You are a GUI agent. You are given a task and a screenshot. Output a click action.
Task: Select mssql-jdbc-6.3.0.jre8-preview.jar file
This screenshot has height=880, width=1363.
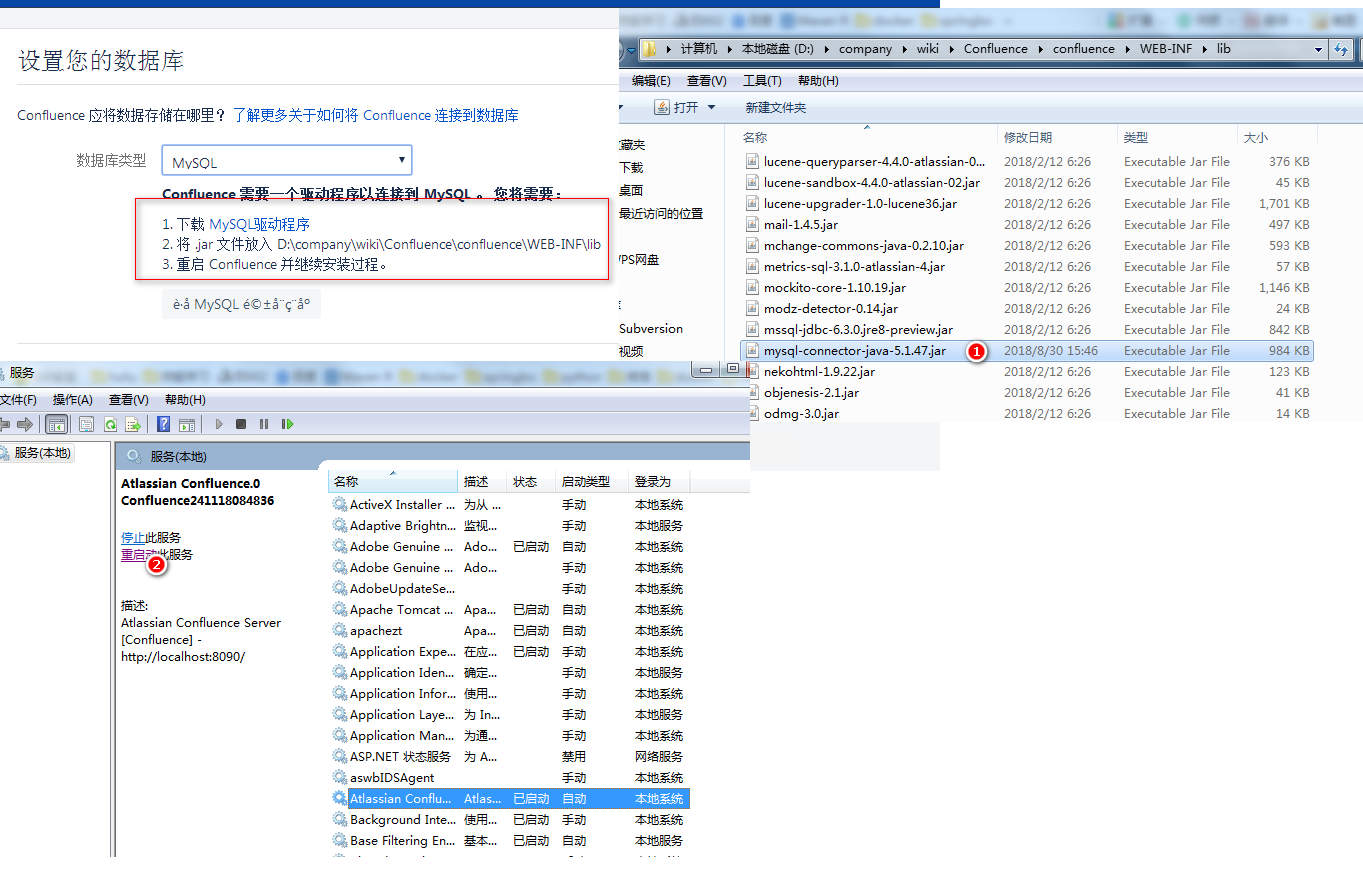[1027, 330]
